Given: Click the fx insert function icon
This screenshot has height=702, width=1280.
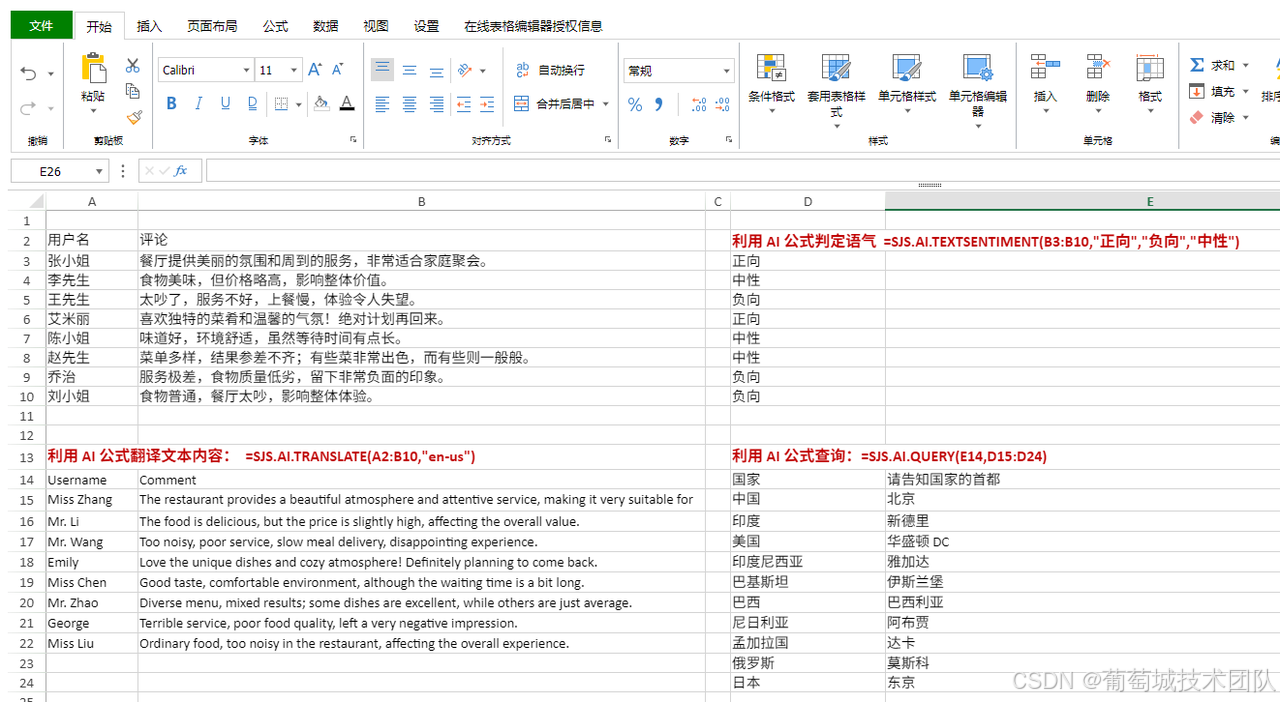Looking at the screenshot, I should point(181,171).
